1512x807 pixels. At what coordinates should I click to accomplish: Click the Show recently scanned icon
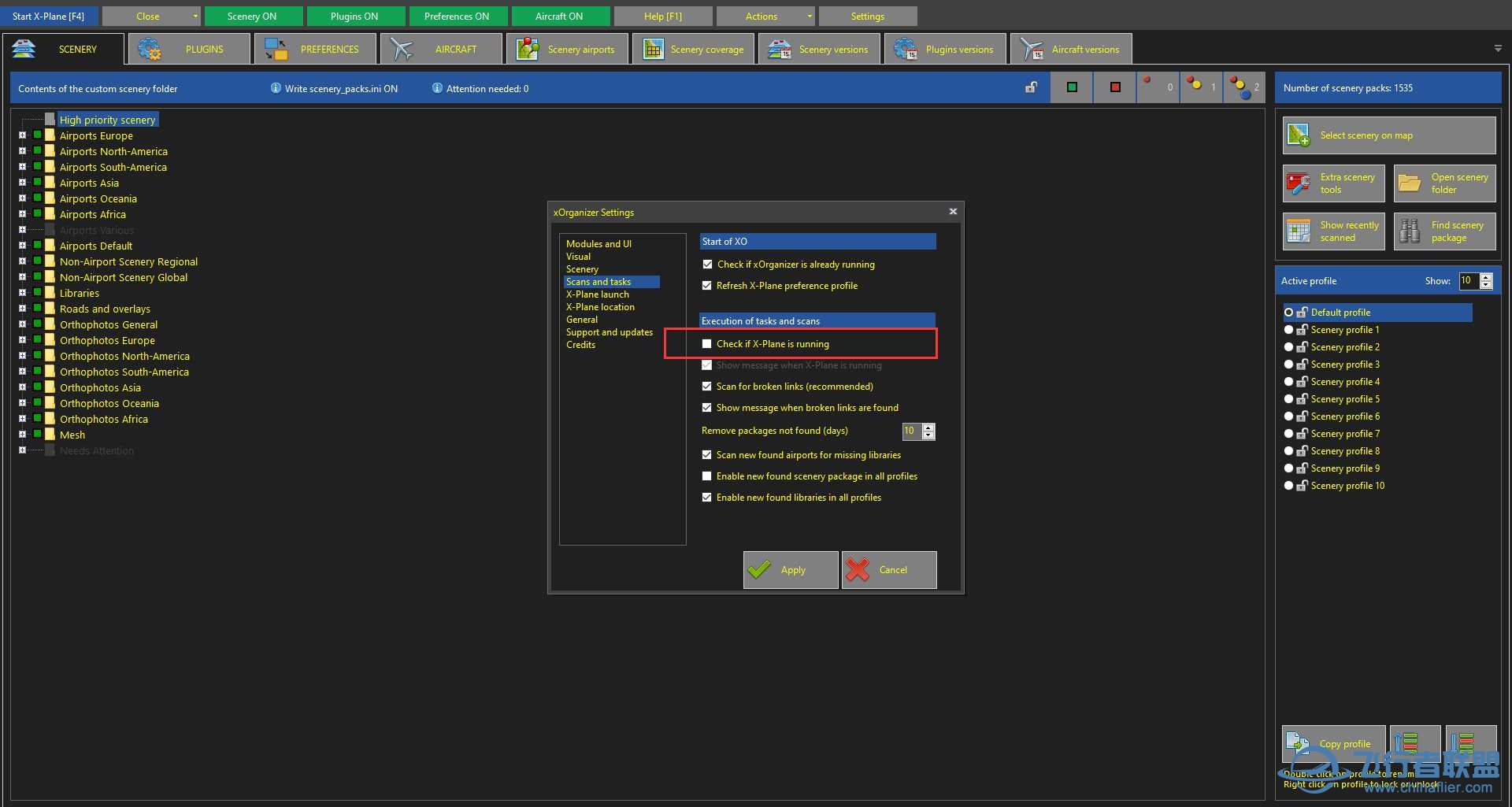click(1299, 231)
